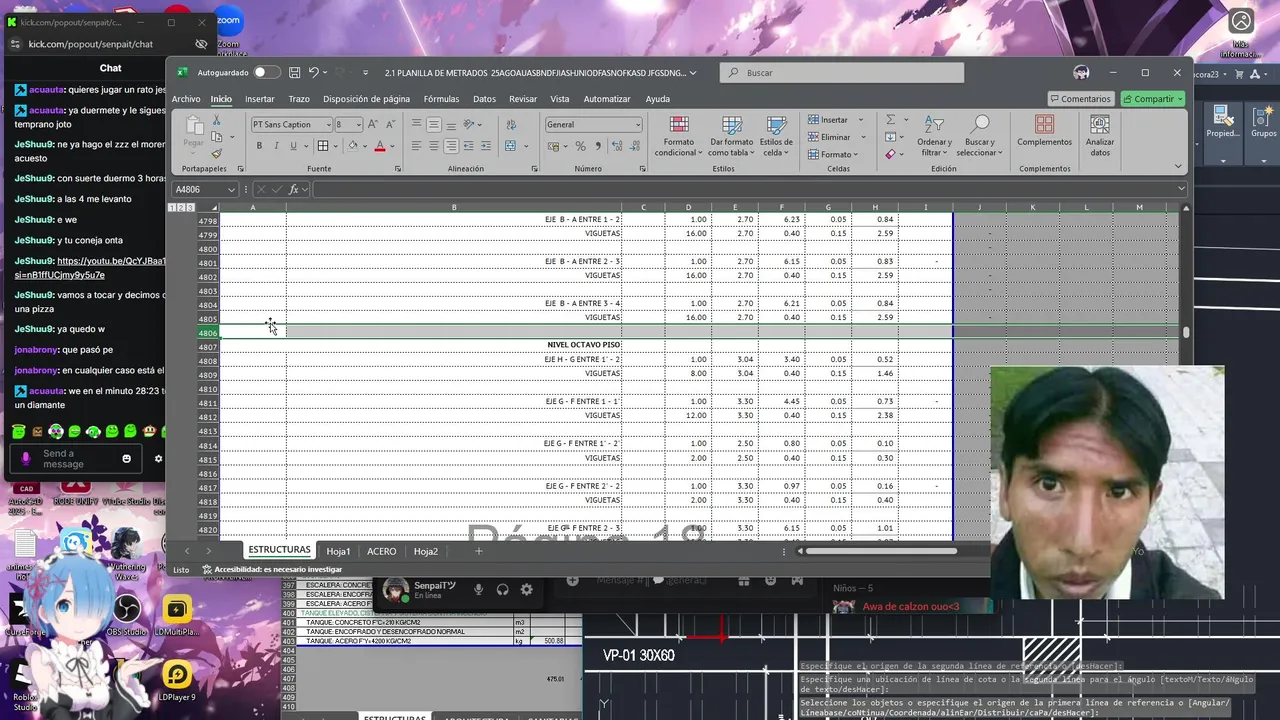Toggle wrap text
This screenshot has height=720, width=1280.
point(512,124)
